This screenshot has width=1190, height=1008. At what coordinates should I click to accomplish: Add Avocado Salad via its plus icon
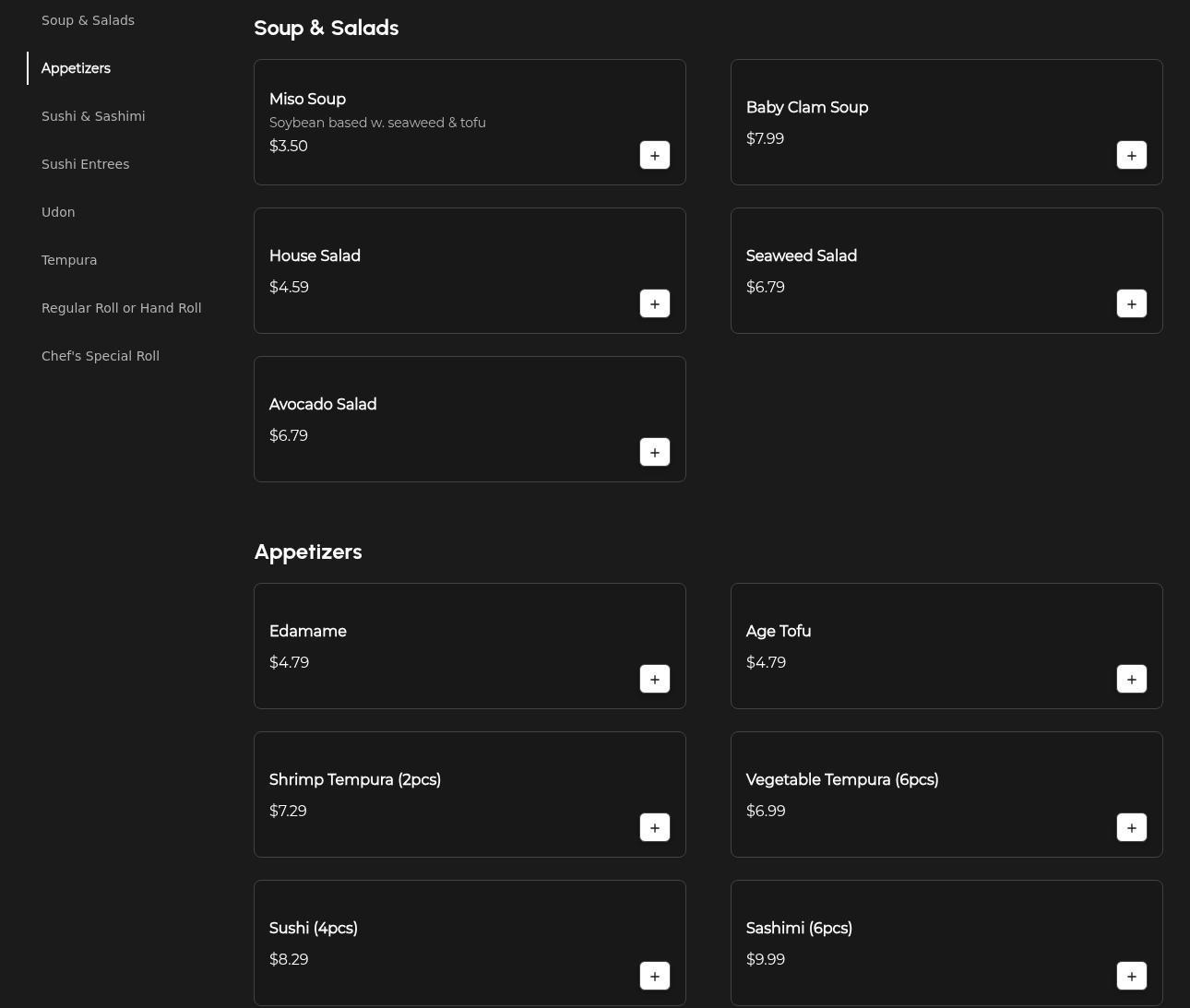pyautogui.click(x=655, y=452)
